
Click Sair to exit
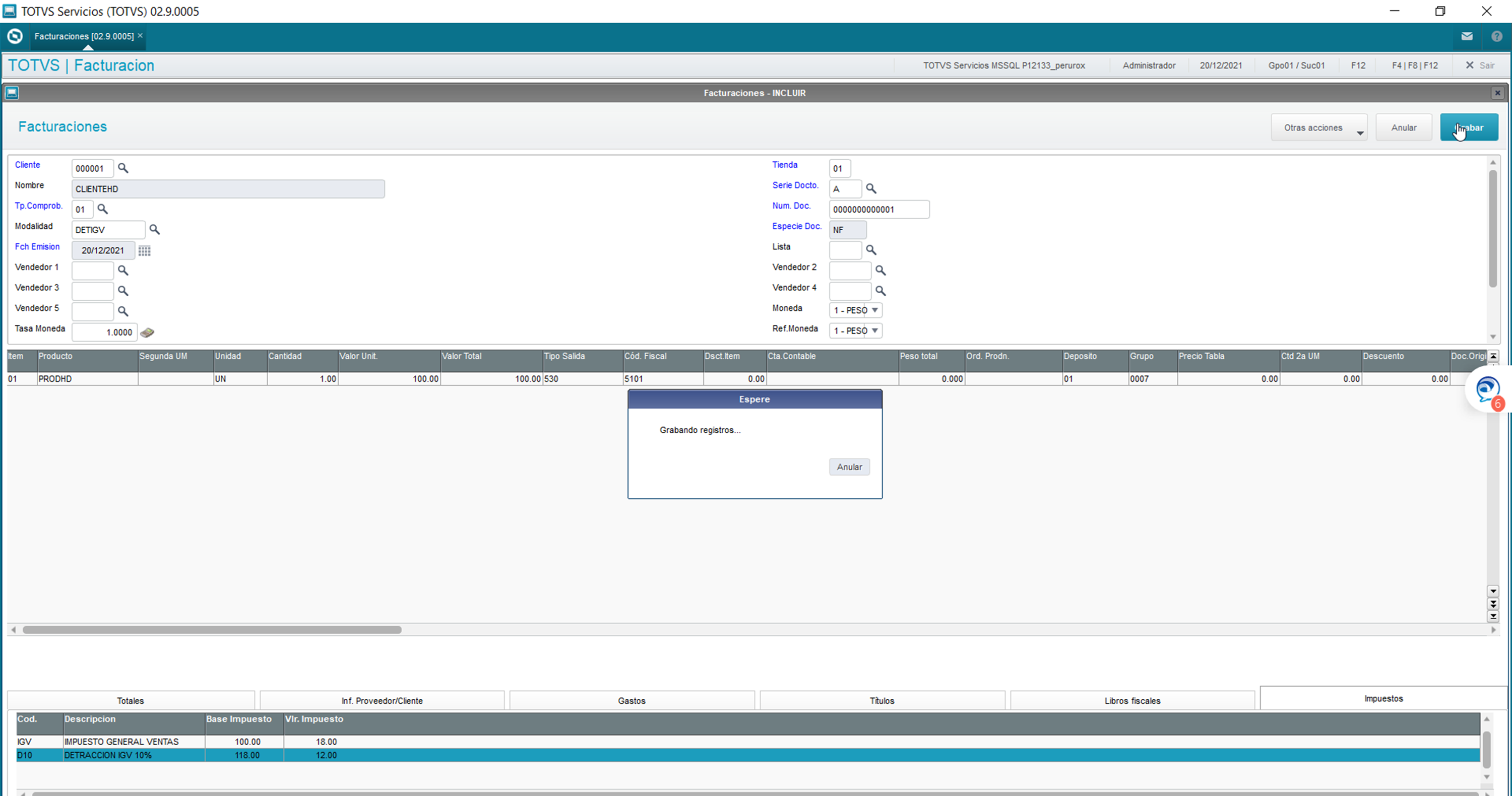click(1480, 65)
